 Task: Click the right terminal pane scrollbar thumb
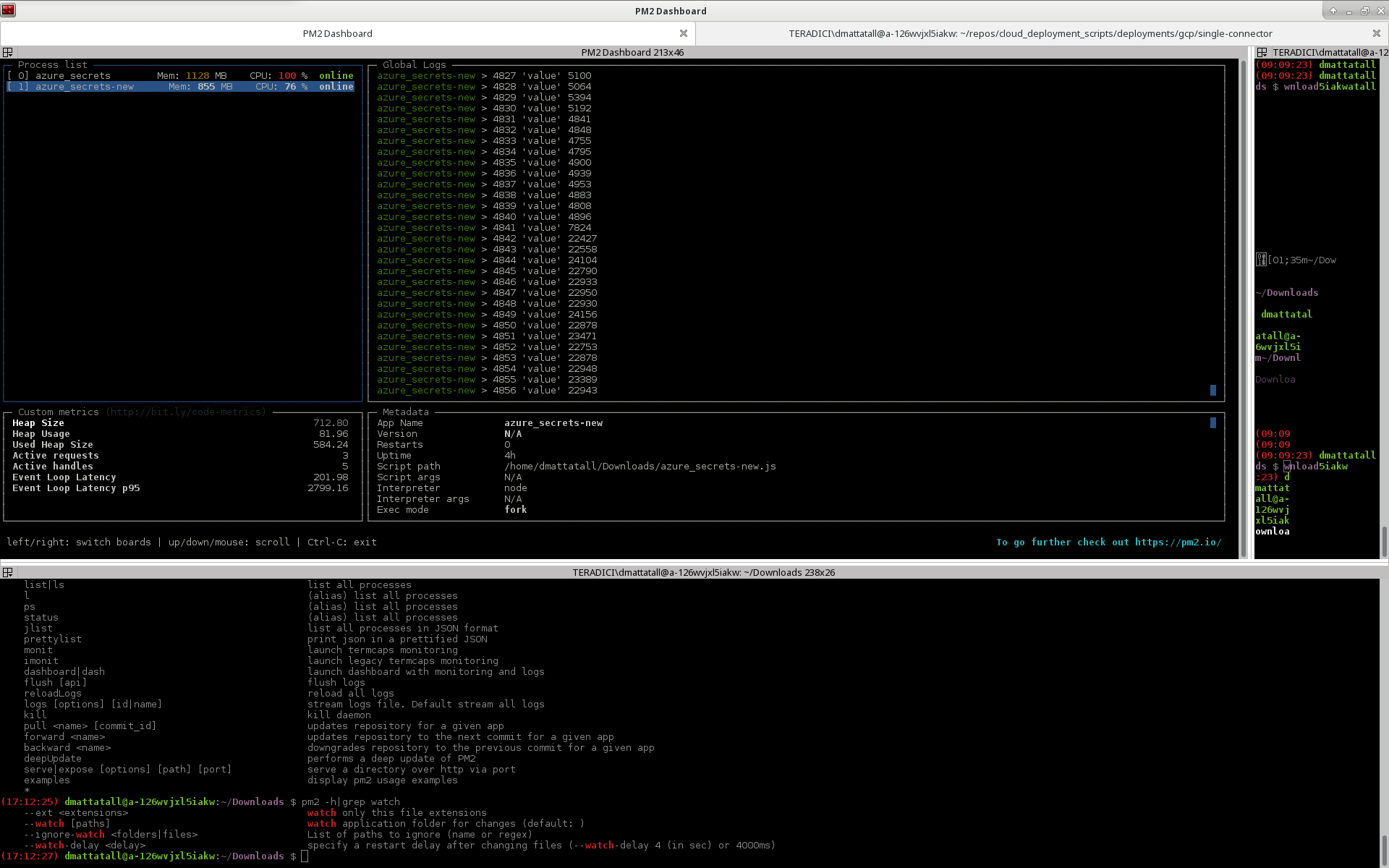(1384, 541)
